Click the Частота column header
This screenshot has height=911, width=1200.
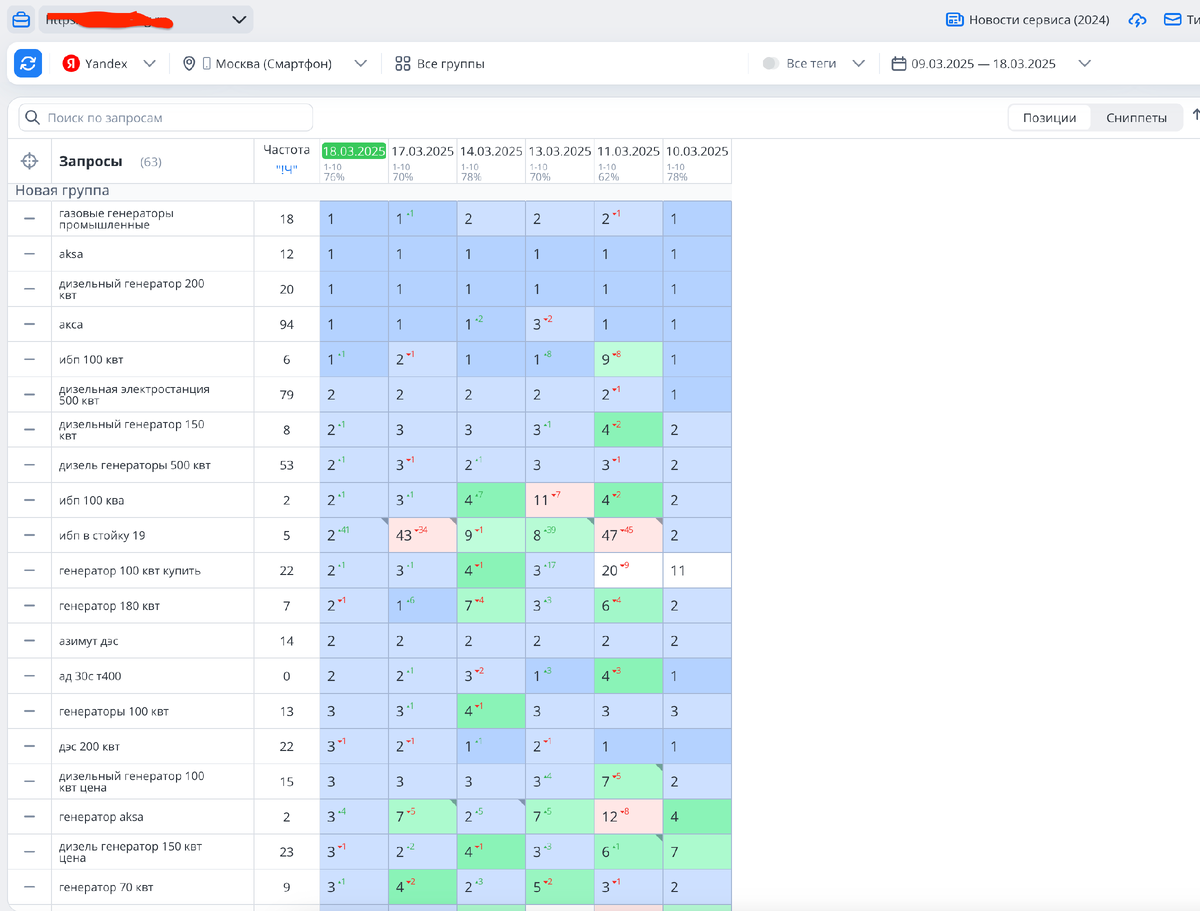pyautogui.click(x=286, y=150)
